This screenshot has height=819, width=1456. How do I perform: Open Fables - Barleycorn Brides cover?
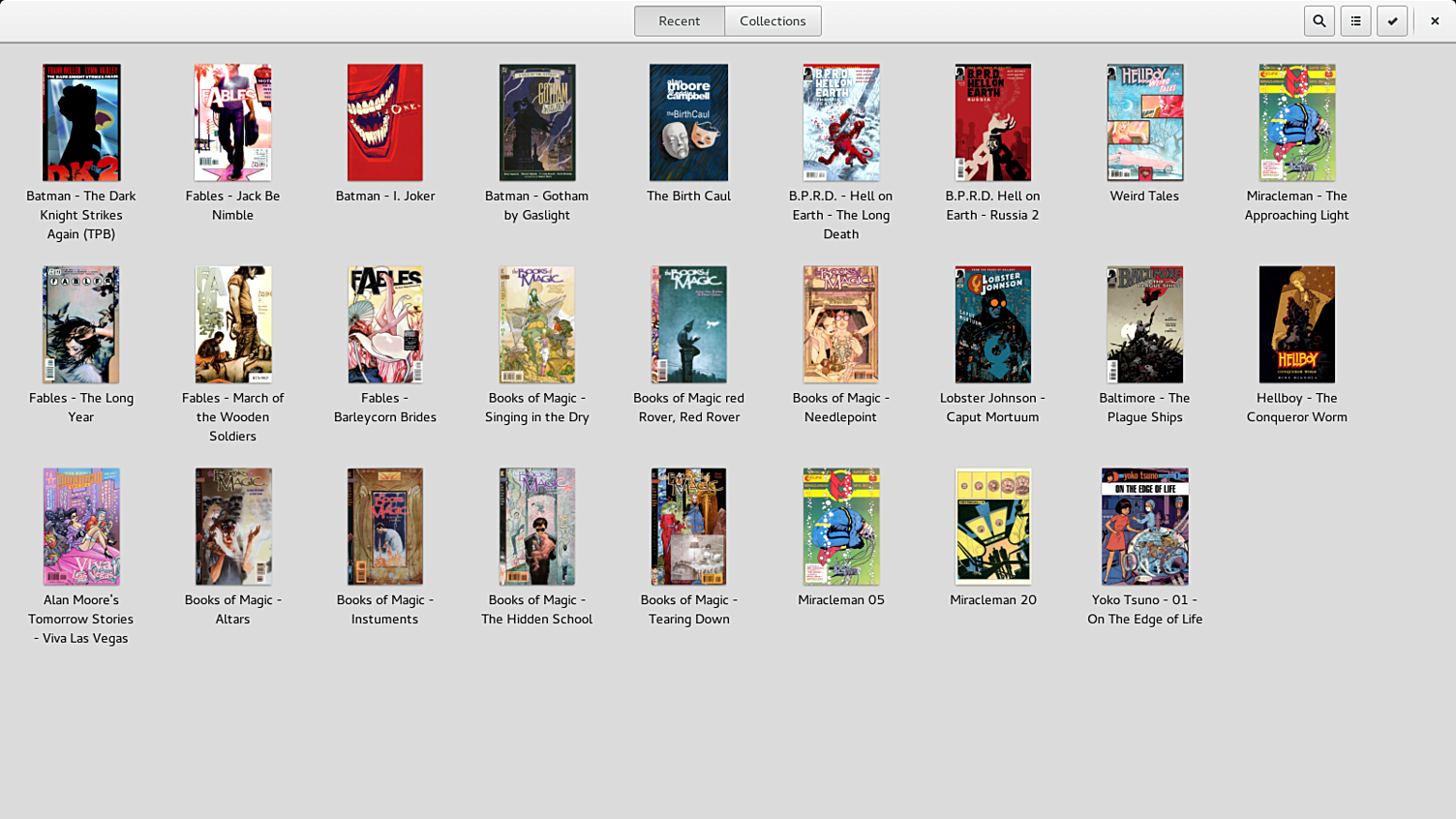click(x=384, y=325)
